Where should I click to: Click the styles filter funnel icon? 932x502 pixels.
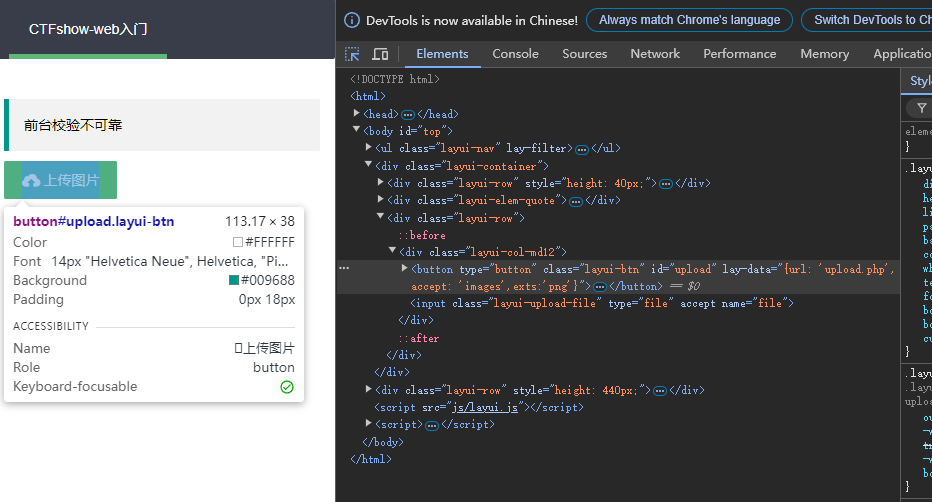(921, 108)
